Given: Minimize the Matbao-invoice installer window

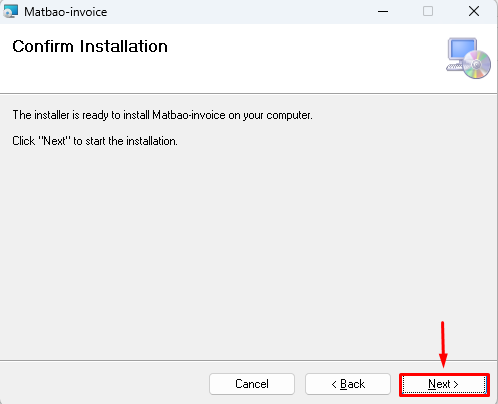Looking at the screenshot, I should [x=383, y=12].
